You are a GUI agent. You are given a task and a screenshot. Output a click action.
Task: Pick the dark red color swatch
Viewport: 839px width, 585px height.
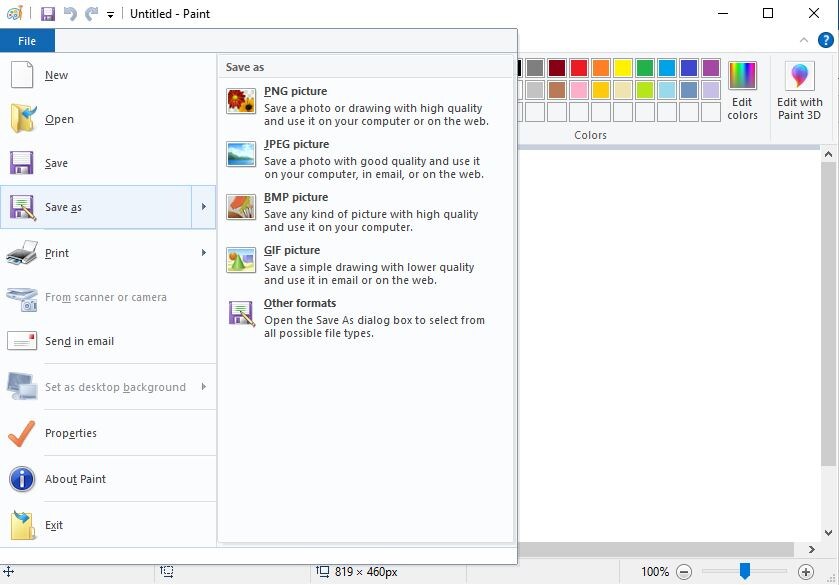557,68
